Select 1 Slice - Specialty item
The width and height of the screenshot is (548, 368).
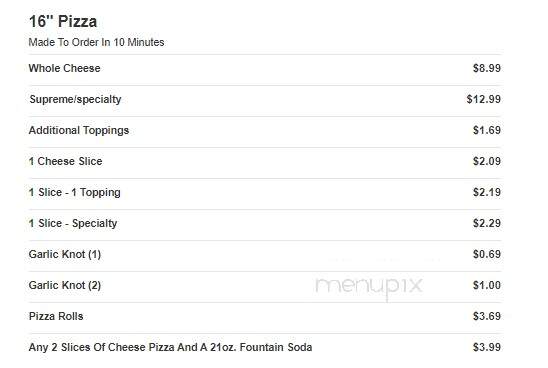pyautogui.click(x=73, y=223)
